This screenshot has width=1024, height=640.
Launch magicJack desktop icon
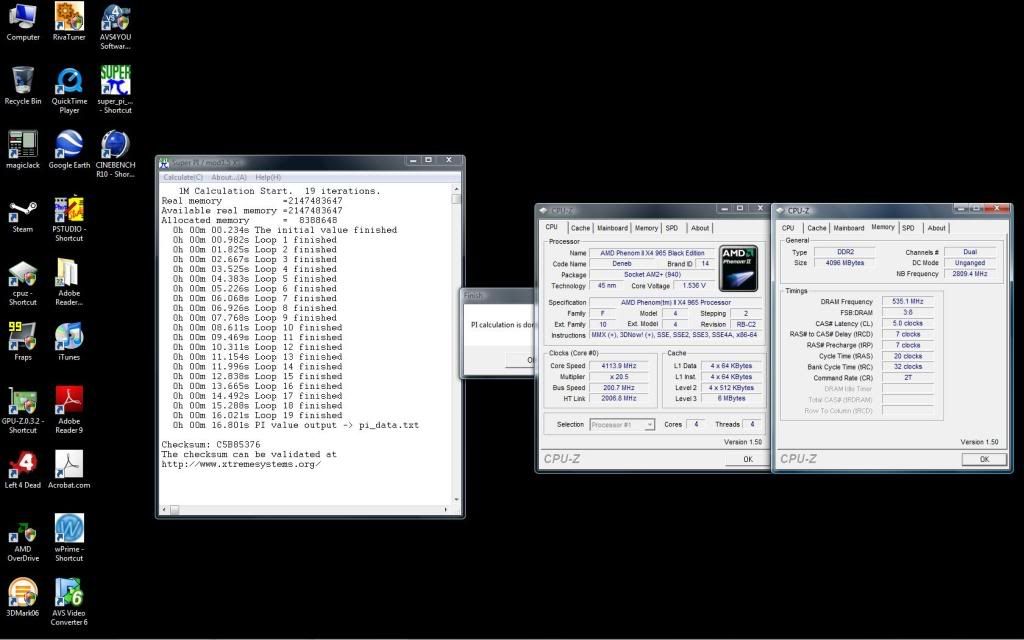(23, 150)
